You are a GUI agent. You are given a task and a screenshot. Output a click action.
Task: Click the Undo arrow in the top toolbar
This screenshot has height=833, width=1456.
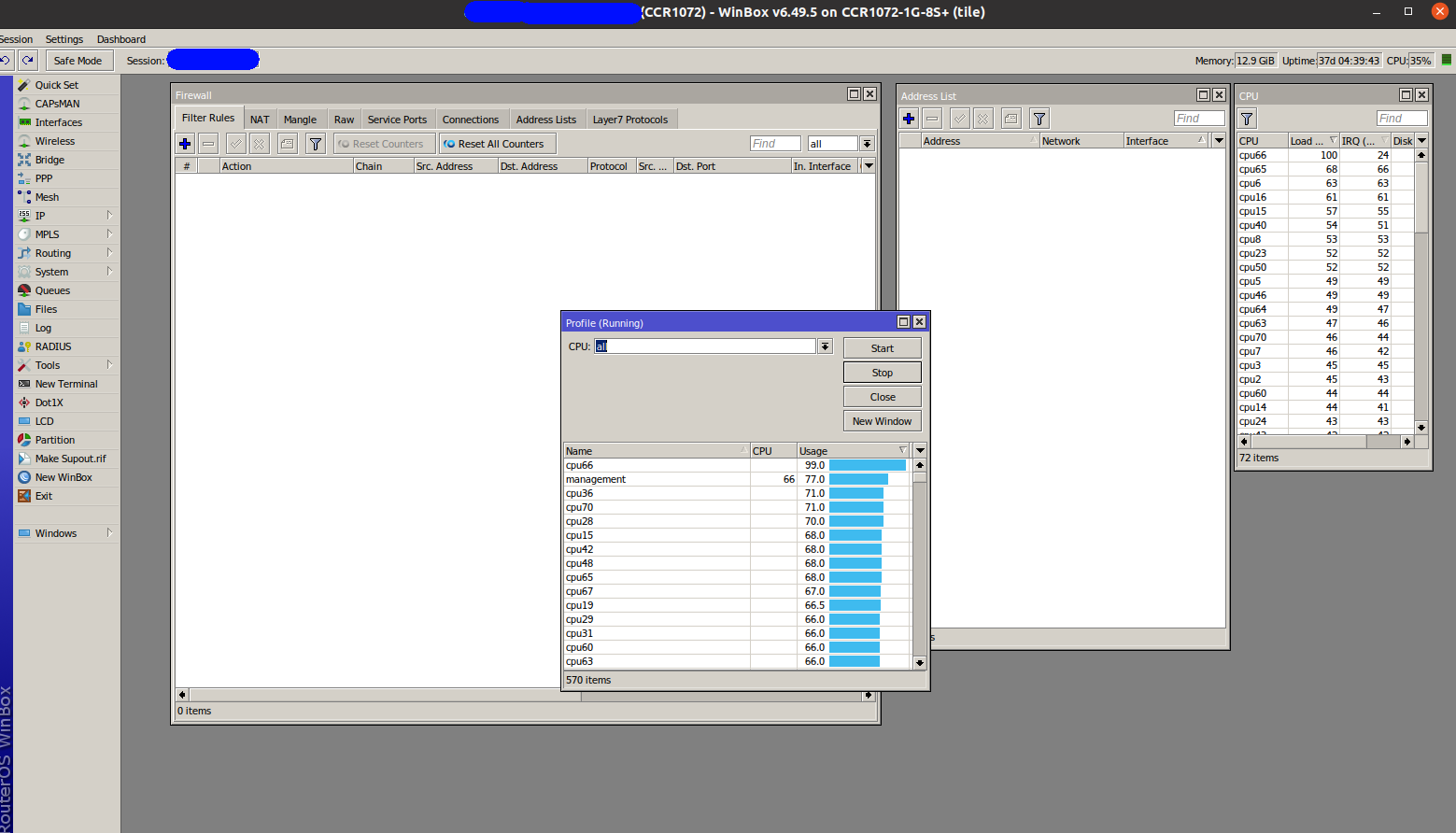[5, 61]
